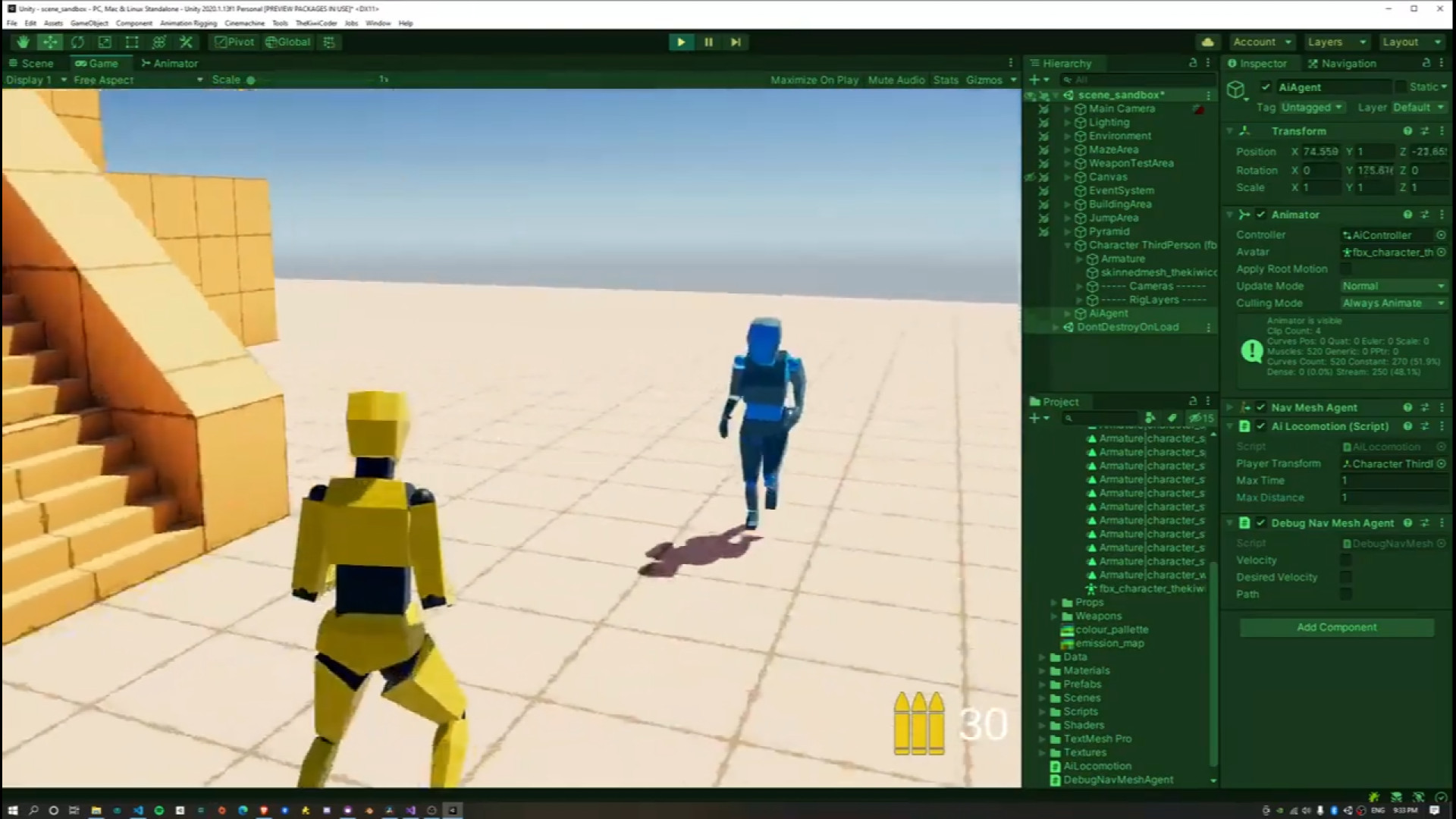Screen dimensions: 1456x819
Task: Toggle Maximize On Play
Action: coord(814,80)
